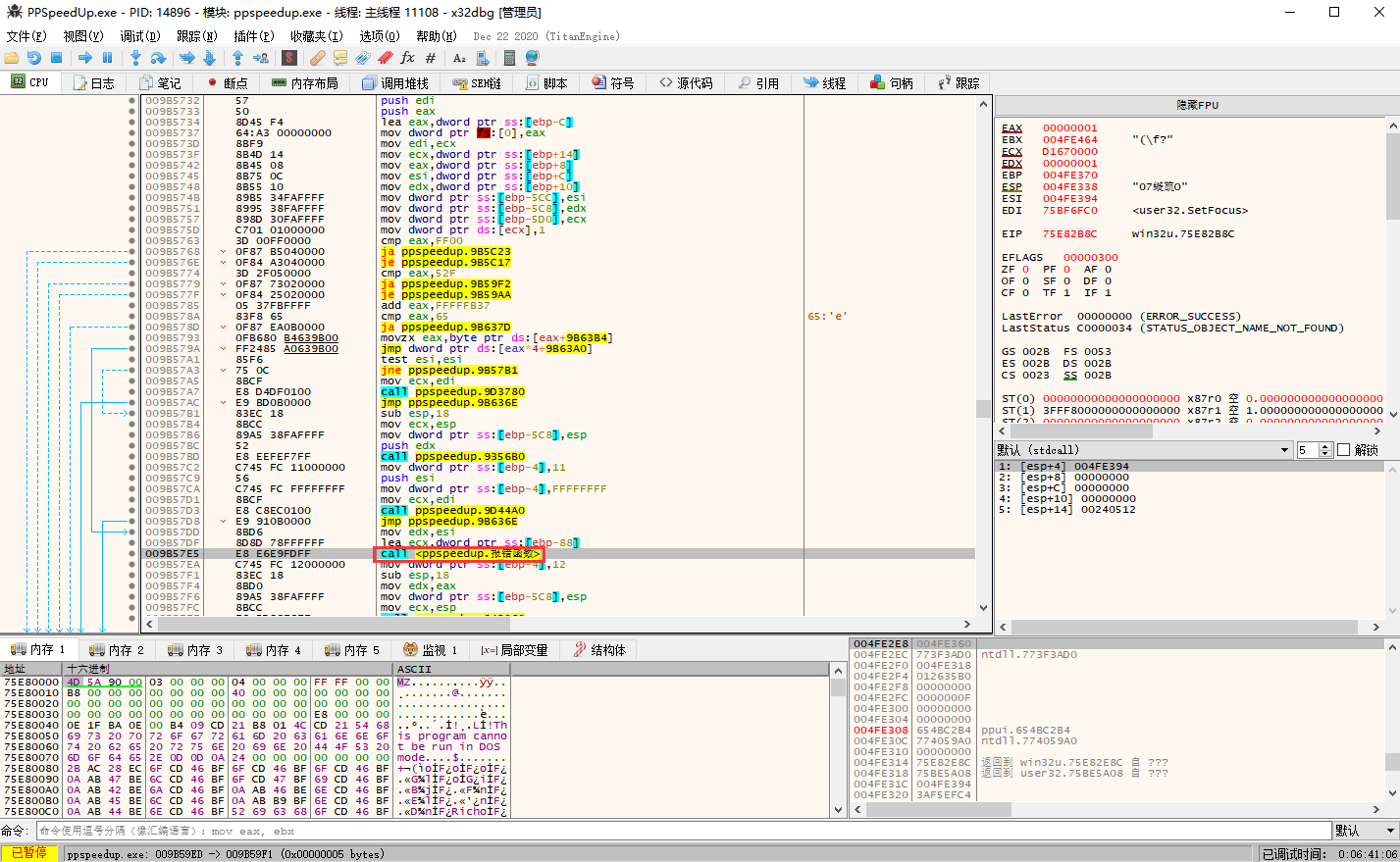The width and height of the screenshot is (1400, 862).
Task: Click the Functions fx toolbar icon
Action: pyautogui.click(x=408, y=58)
